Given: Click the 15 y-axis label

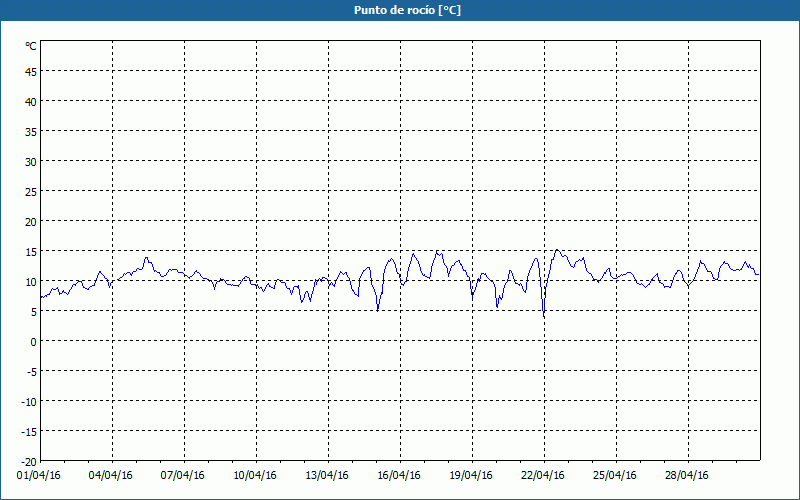Looking at the screenshot, I should pyautogui.click(x=31, y=252).
